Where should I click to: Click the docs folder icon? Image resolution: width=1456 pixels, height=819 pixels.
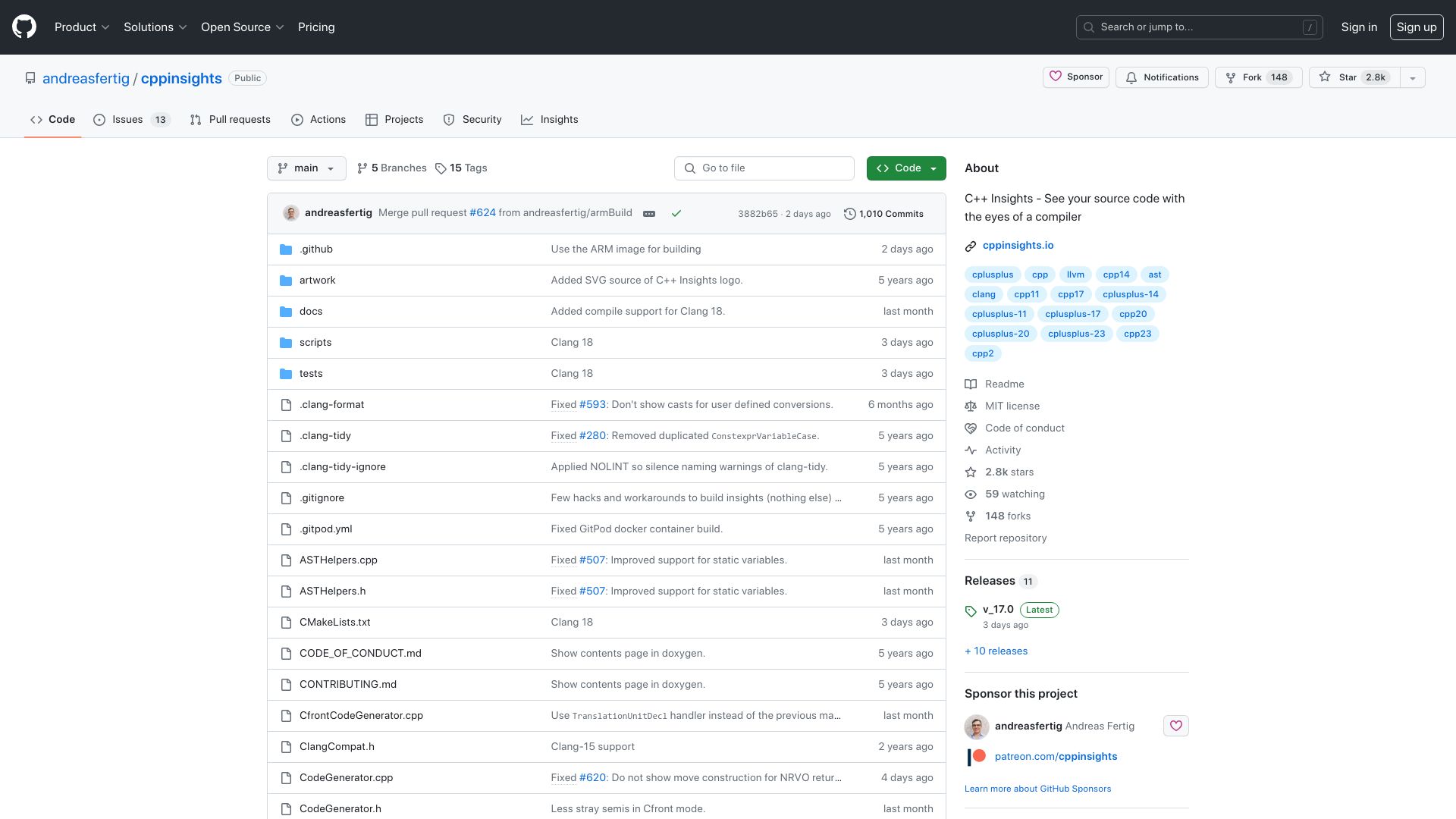[286, 312]
